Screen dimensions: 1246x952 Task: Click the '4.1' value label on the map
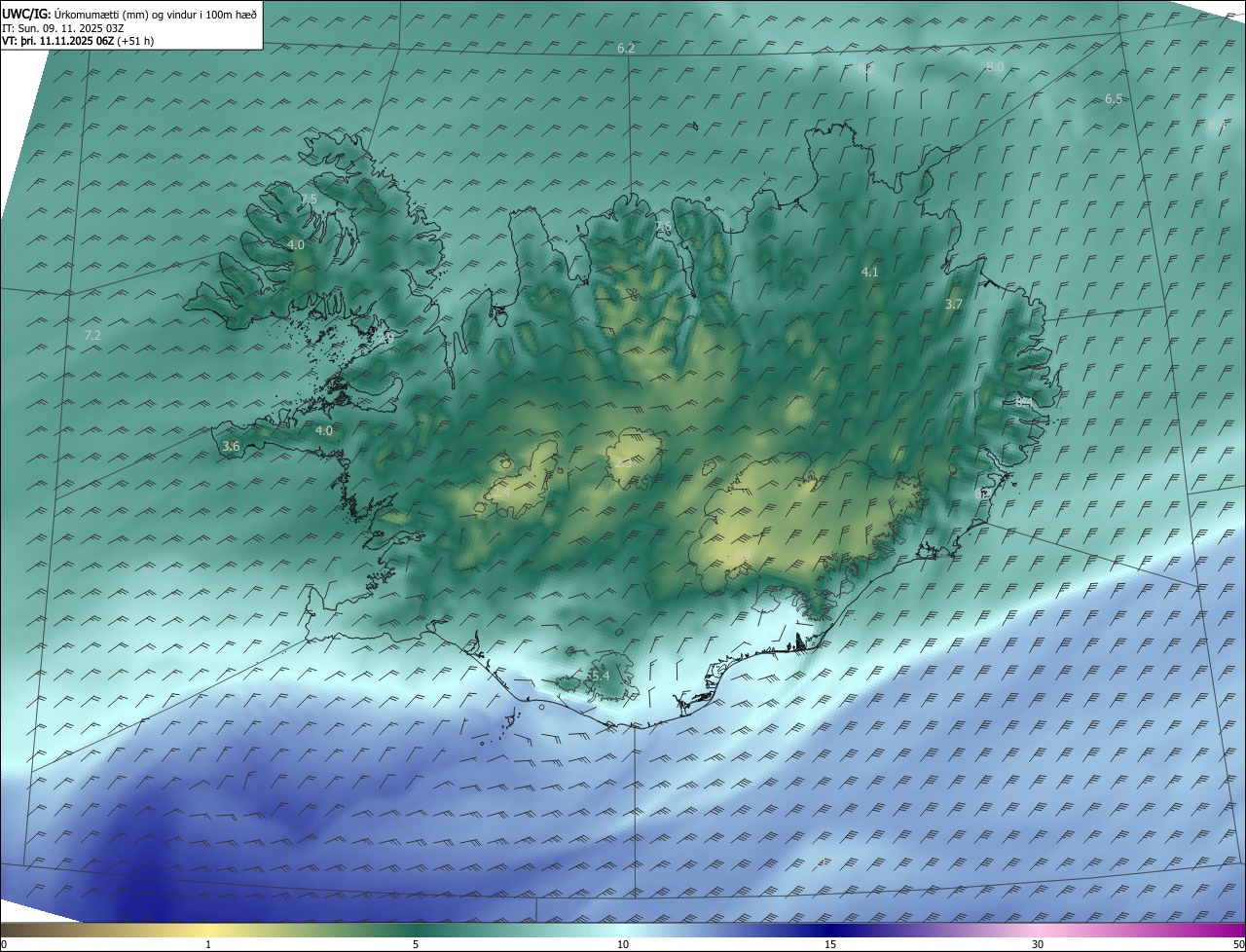click(870, 273)
